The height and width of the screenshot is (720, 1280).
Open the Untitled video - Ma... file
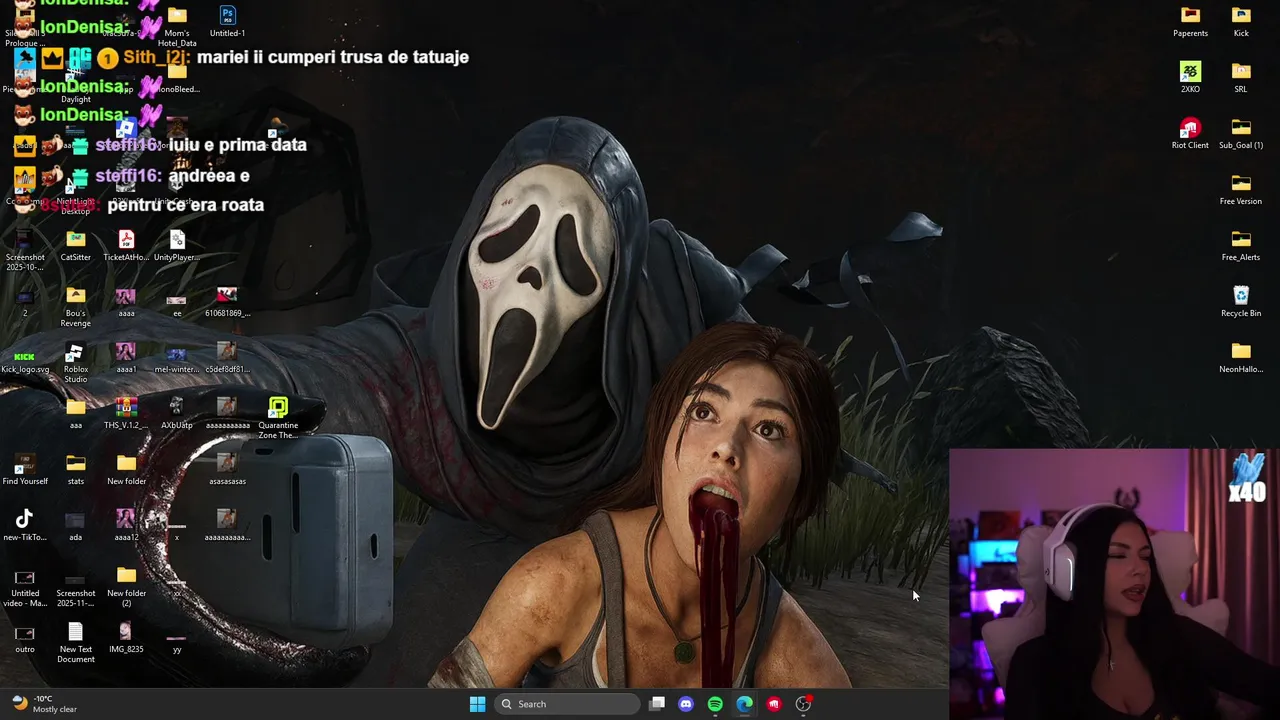25,577
